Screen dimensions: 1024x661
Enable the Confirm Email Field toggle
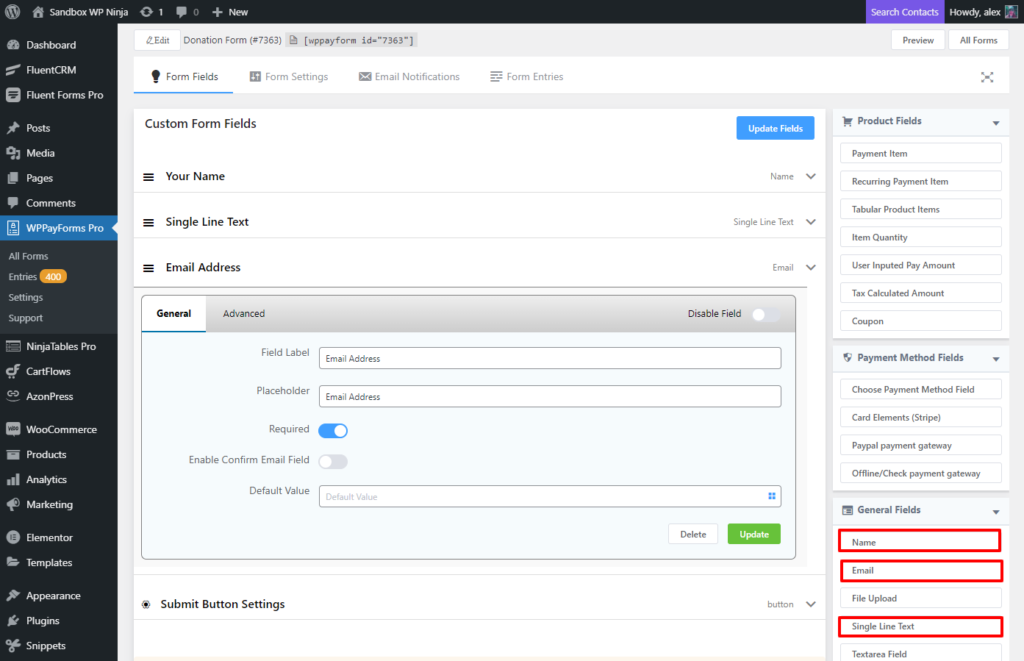click(x=333, y=461)
